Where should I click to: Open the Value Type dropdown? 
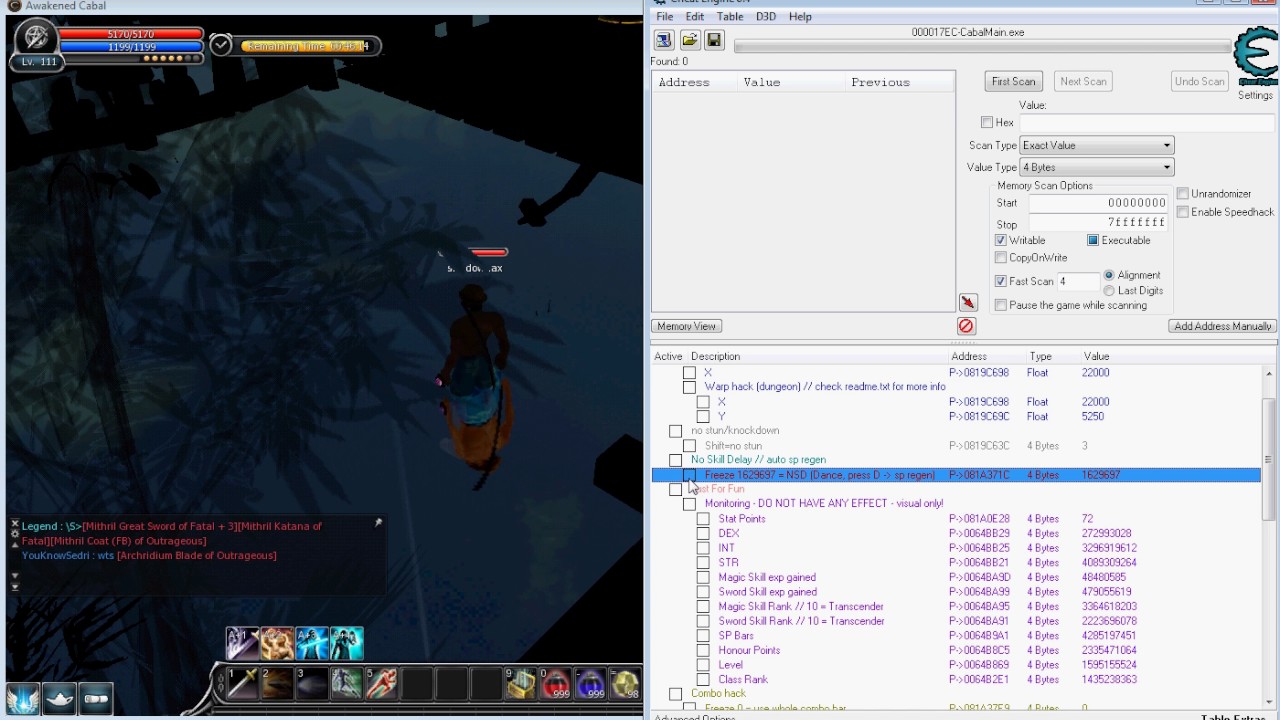[1096, 167]
